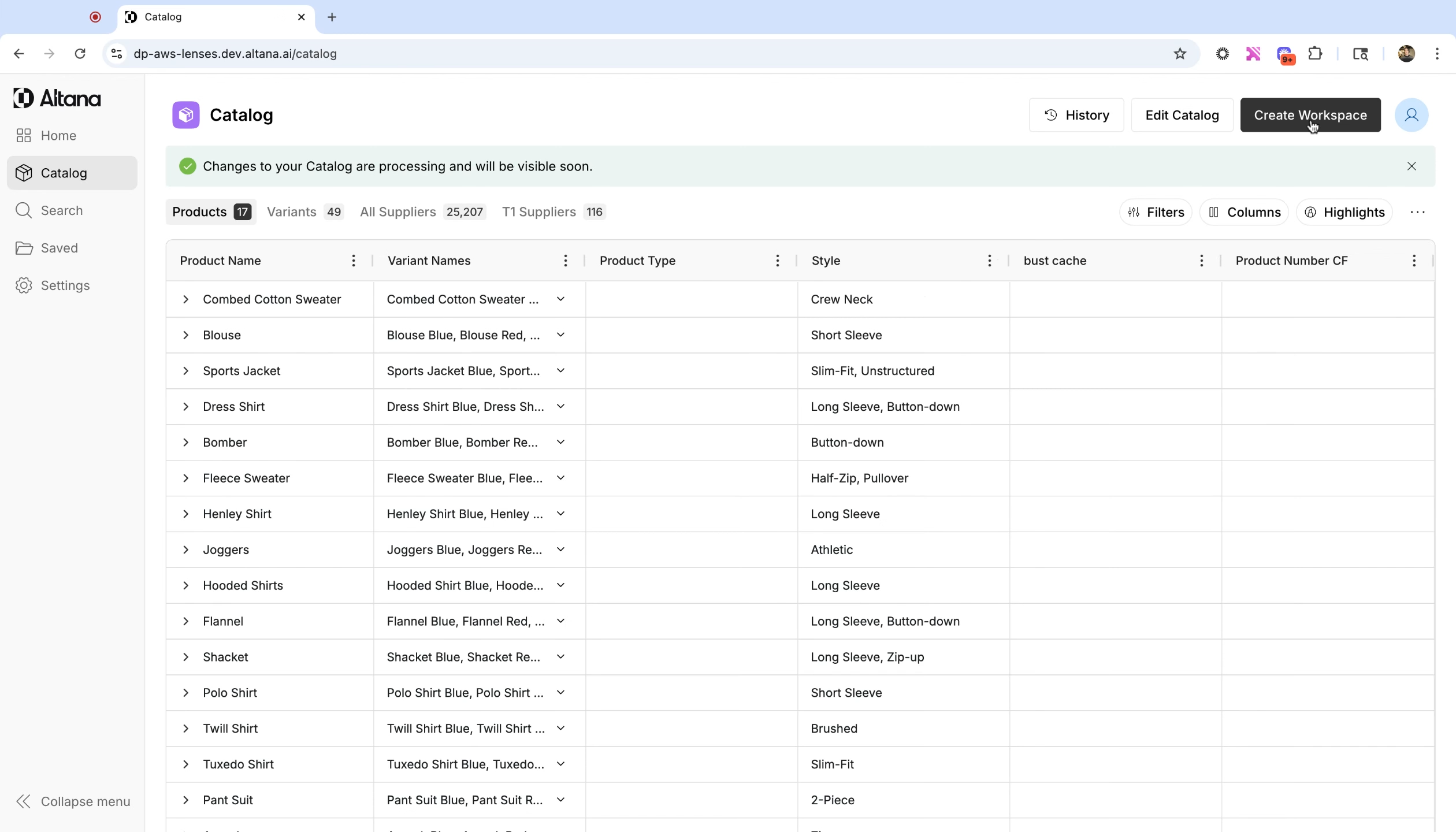Expand the Combed Cotton Sweater row

[x=185, y=299]
